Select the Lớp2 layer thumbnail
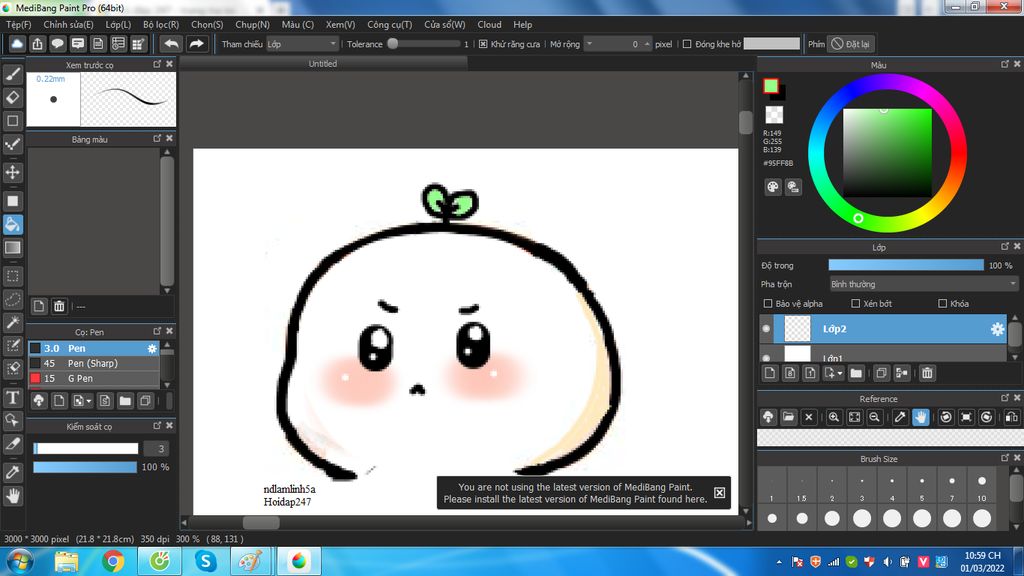Screen dimensions: 1024x576 797,329
